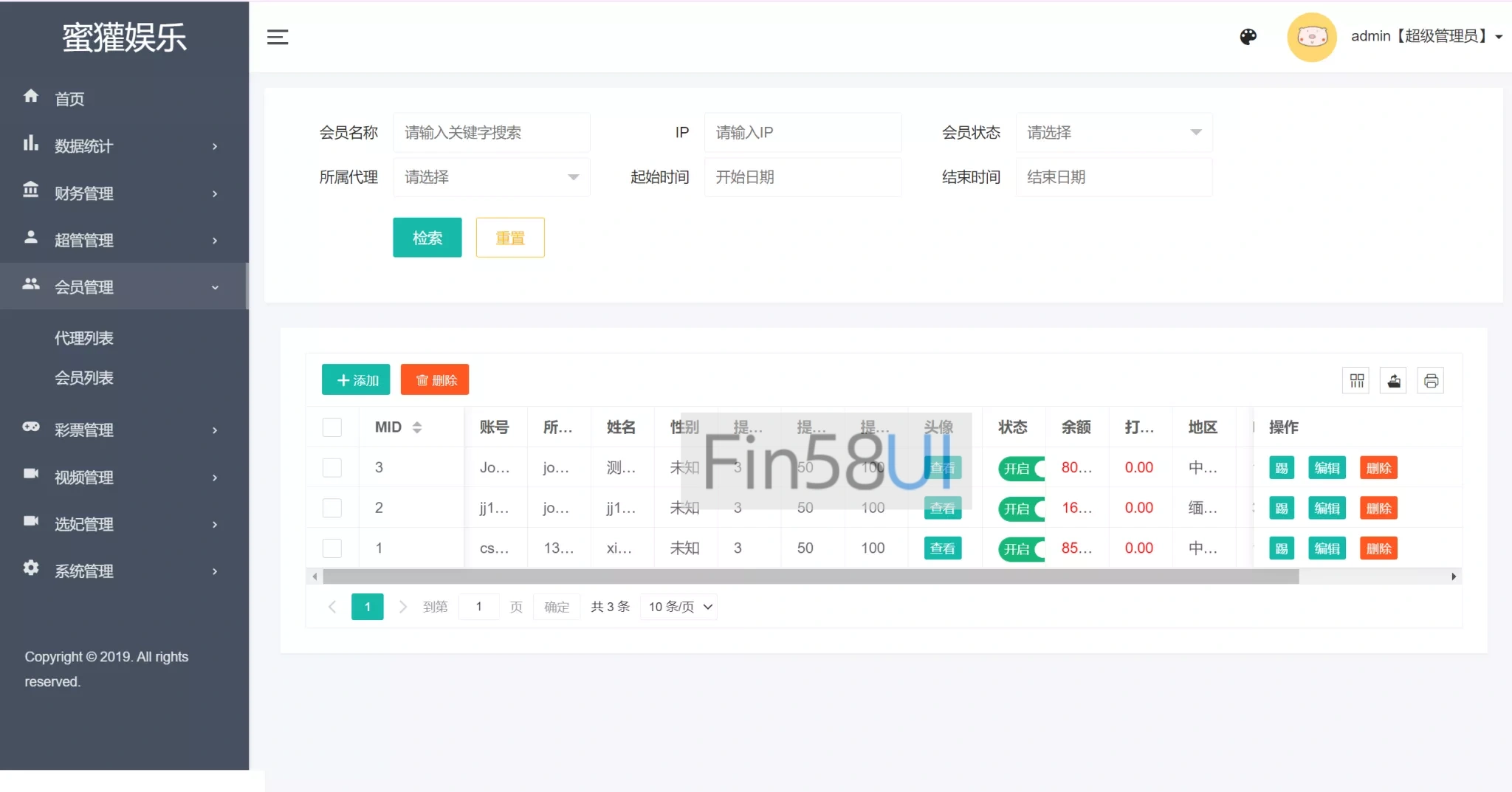The image size is (1512, 792).
Task: Select the checkbox for row MID 3
Action: pyautogui.click(x=332, y=468)
